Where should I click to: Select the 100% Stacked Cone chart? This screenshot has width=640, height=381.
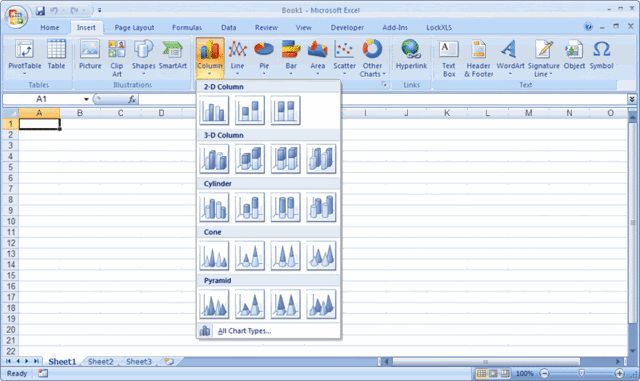pyautogui.click(x=285, y=256)
